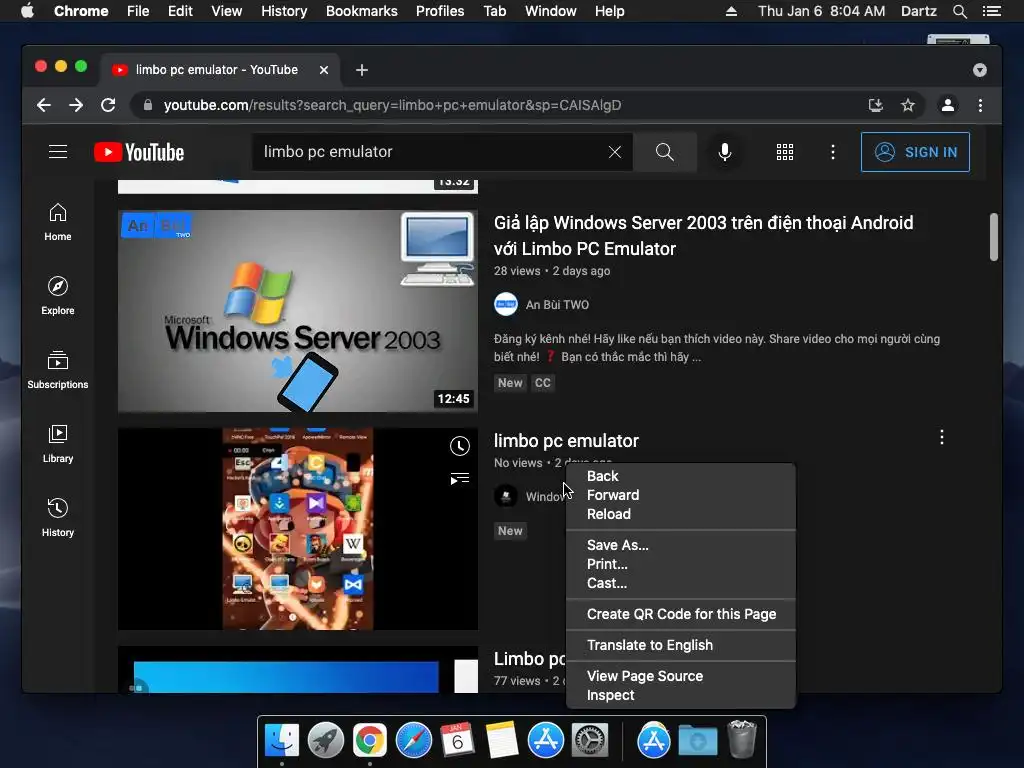Viewport: 1024px width, 768px height.
Task: Open the YouTube guide hamburger menu
Action: click(58, 152)
